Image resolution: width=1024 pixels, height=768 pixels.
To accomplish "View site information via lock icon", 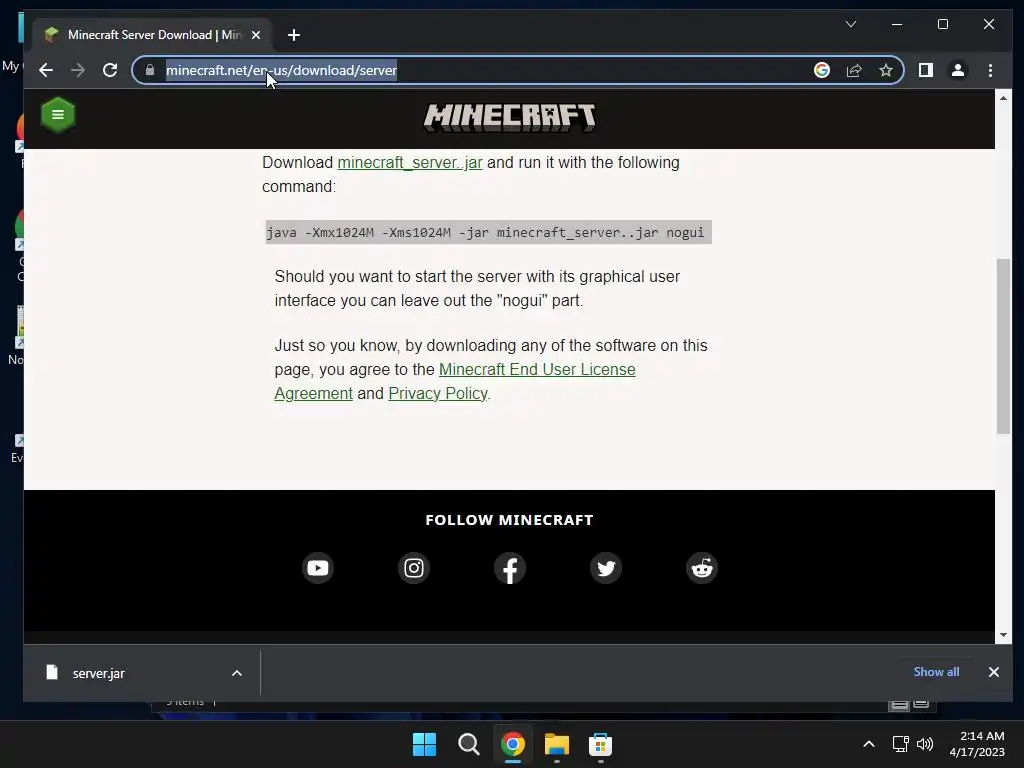I will coord(150,70).
